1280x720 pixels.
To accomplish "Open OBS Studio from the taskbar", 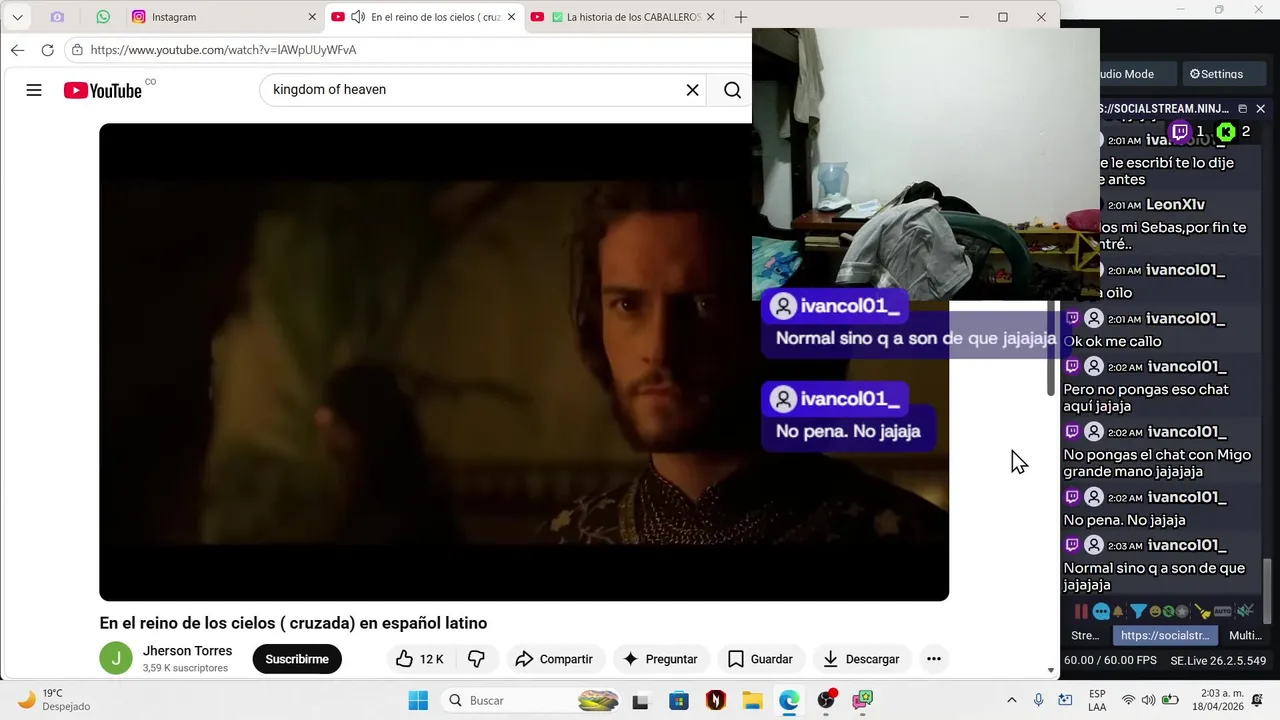I will (x=826, y=700).
